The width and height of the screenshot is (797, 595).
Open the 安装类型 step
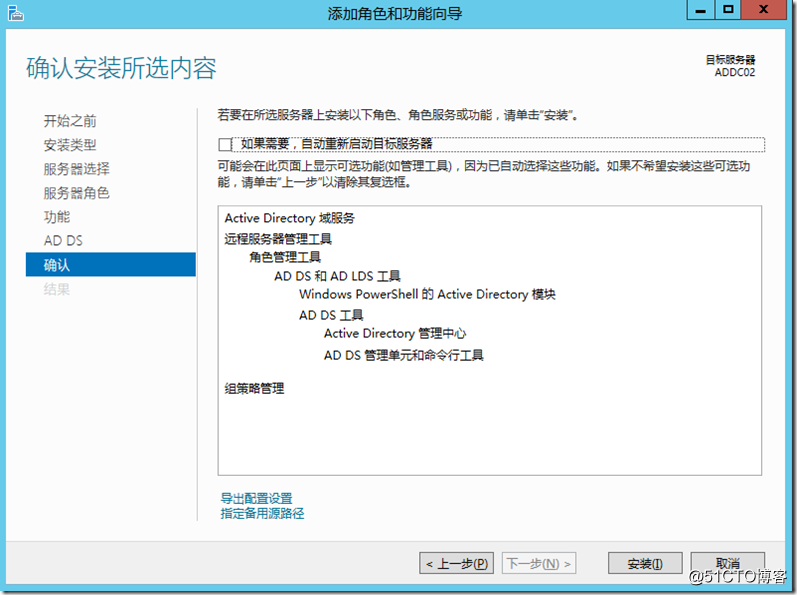pyautogui.click(x=70, y=145)
